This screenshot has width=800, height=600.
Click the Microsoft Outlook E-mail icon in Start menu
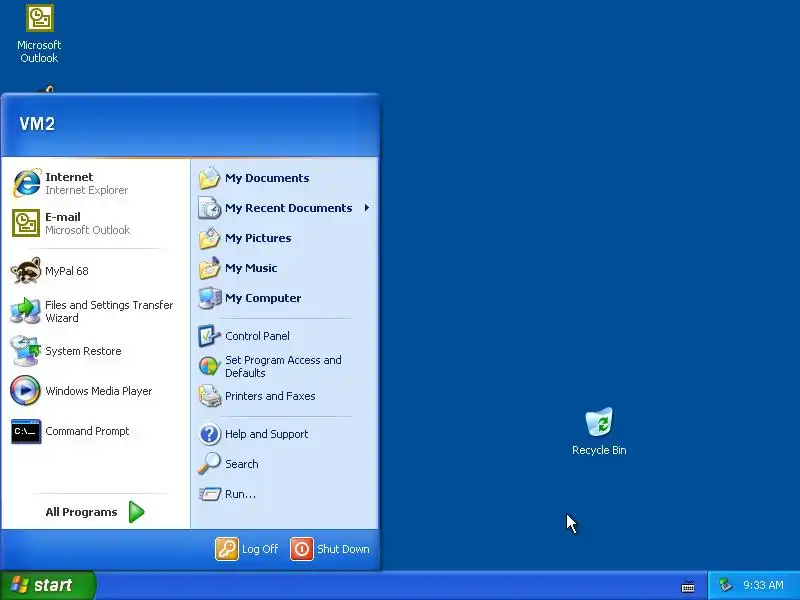point(26,223)
